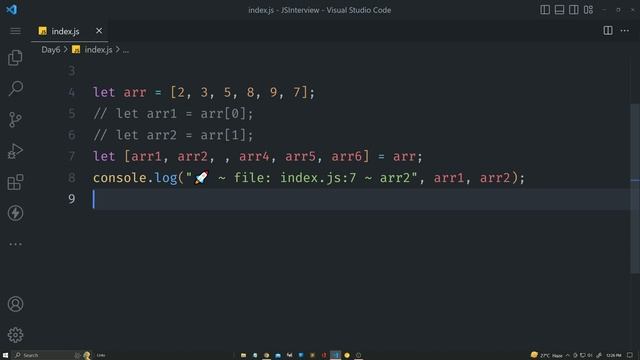Click 'arr6' in the destructuring line
Screen dimensions: 640x360
click(346, 156)
